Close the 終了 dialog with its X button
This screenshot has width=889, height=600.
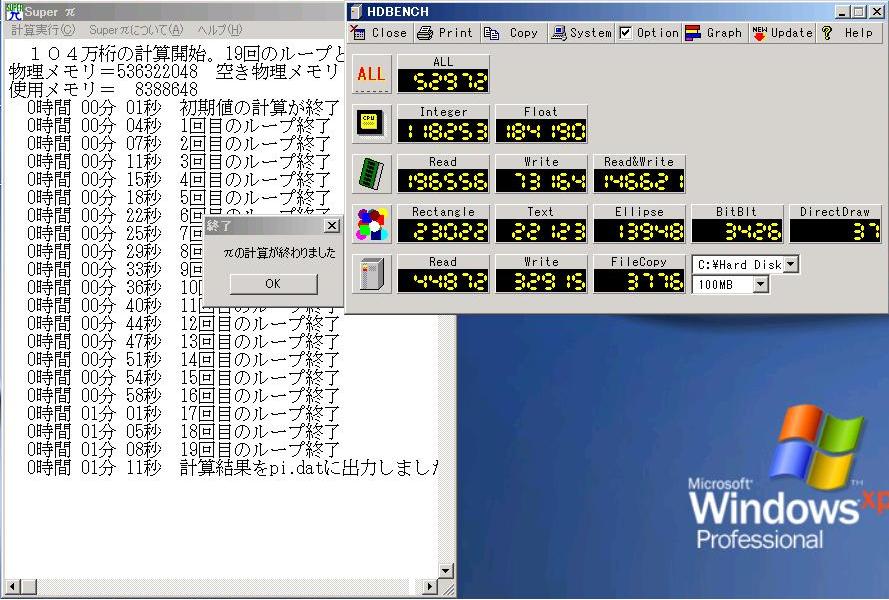pos(332,226)
